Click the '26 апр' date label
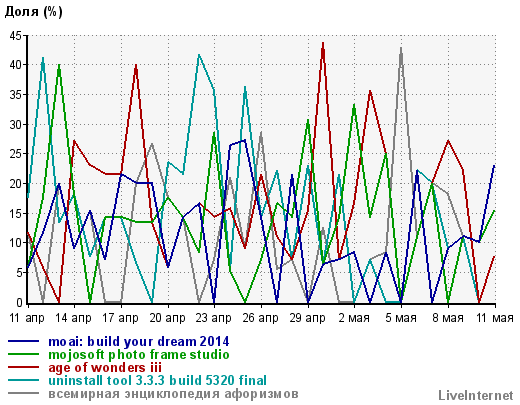The width and height of the screenshot is (520, 405). (x=261, y=318)
